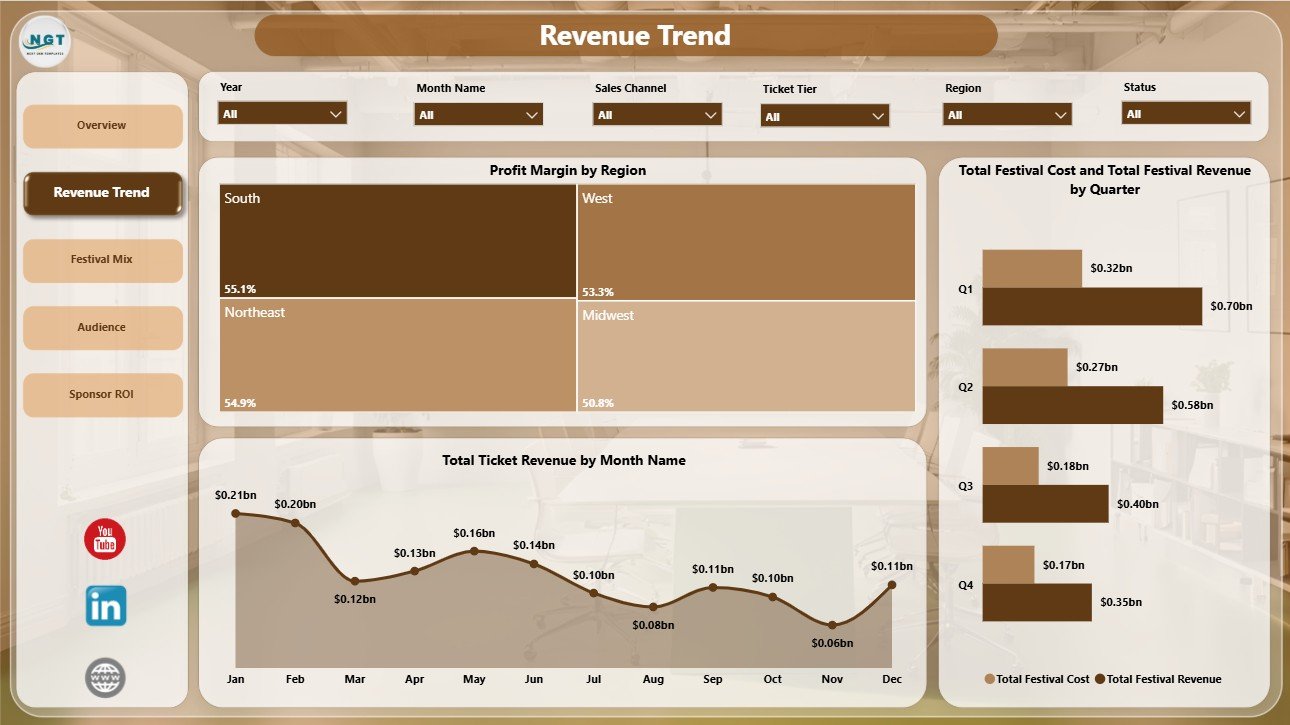Open the YouTube icon link
Screen dimensions: 1290x725
(105, 540)
